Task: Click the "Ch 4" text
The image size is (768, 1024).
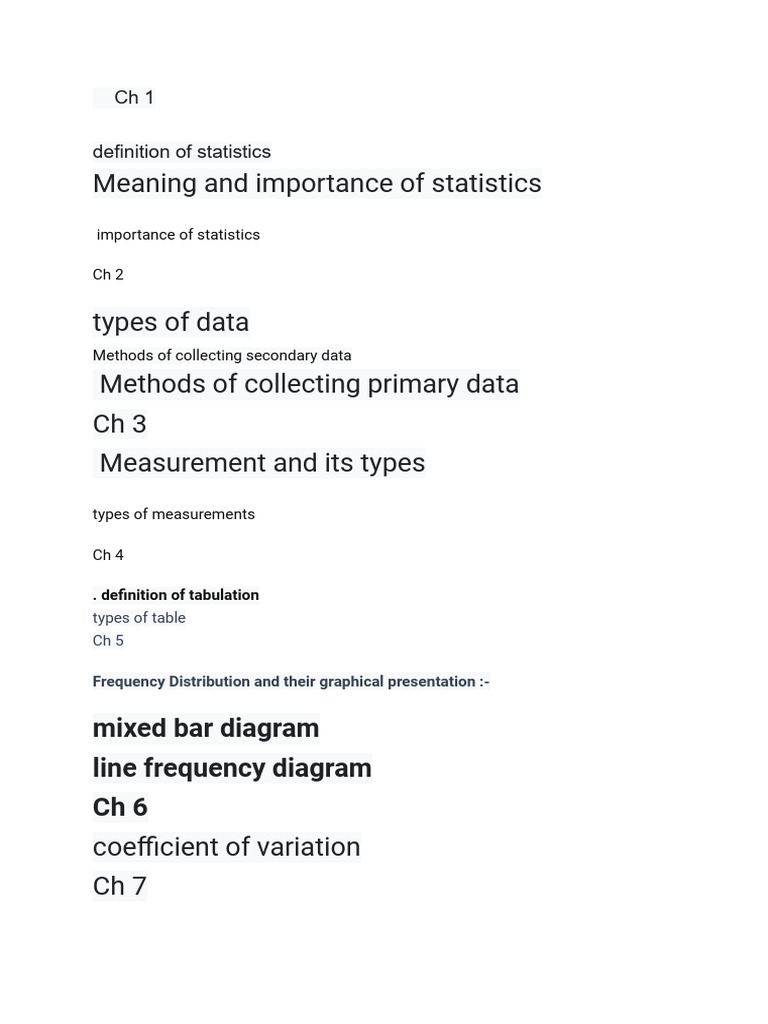Action: pos(108,555)
